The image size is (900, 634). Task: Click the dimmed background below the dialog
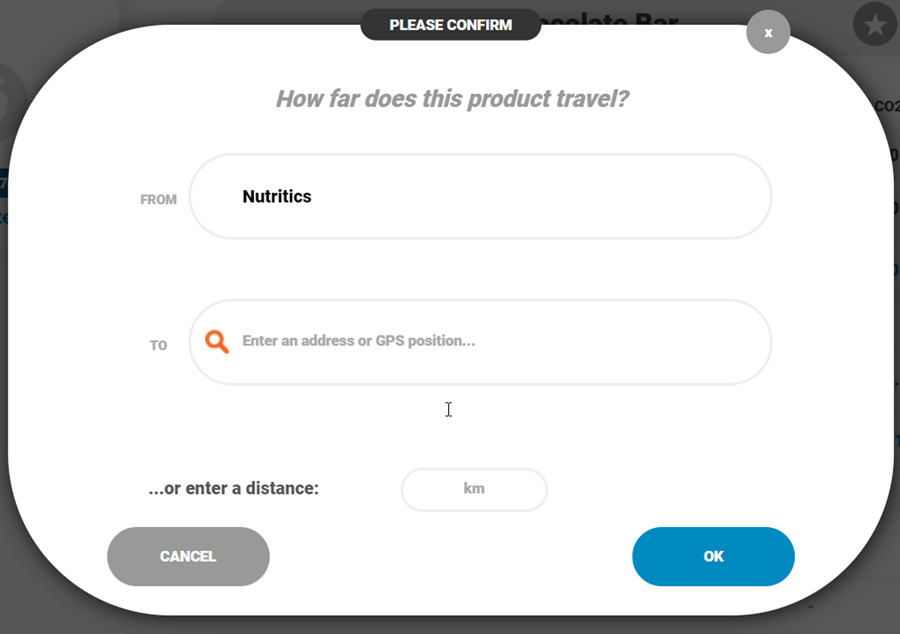[450, 625]
